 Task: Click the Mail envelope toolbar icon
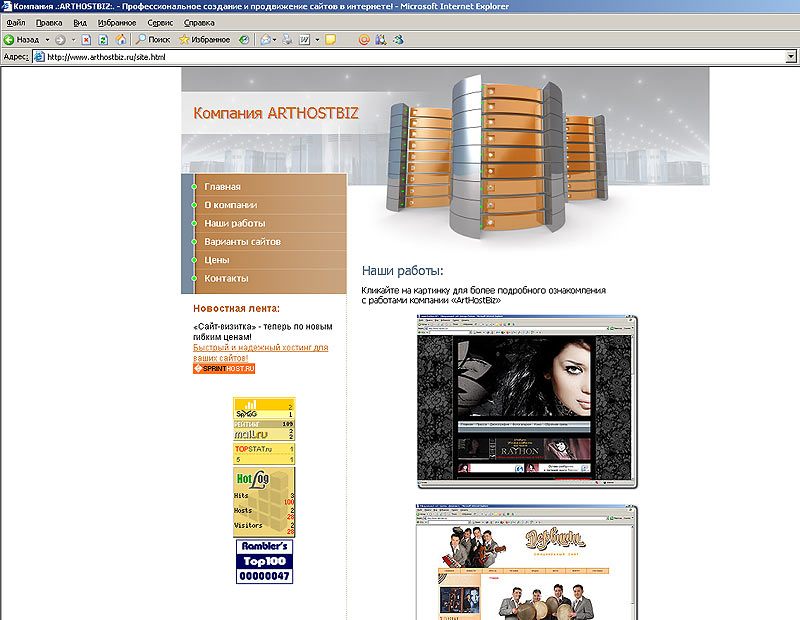[x=265, y=39]
